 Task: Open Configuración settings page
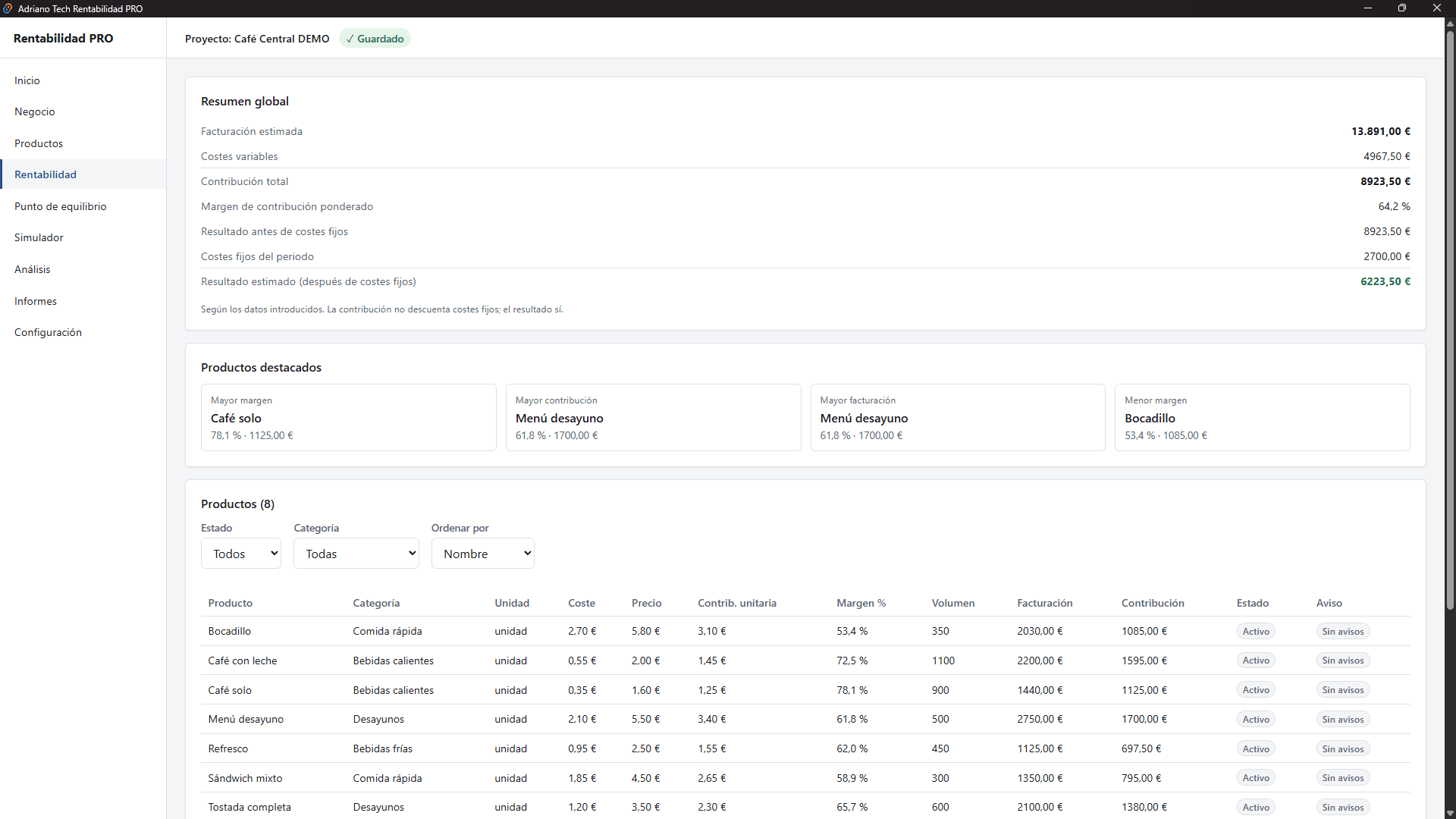click(x=83, y=332)
